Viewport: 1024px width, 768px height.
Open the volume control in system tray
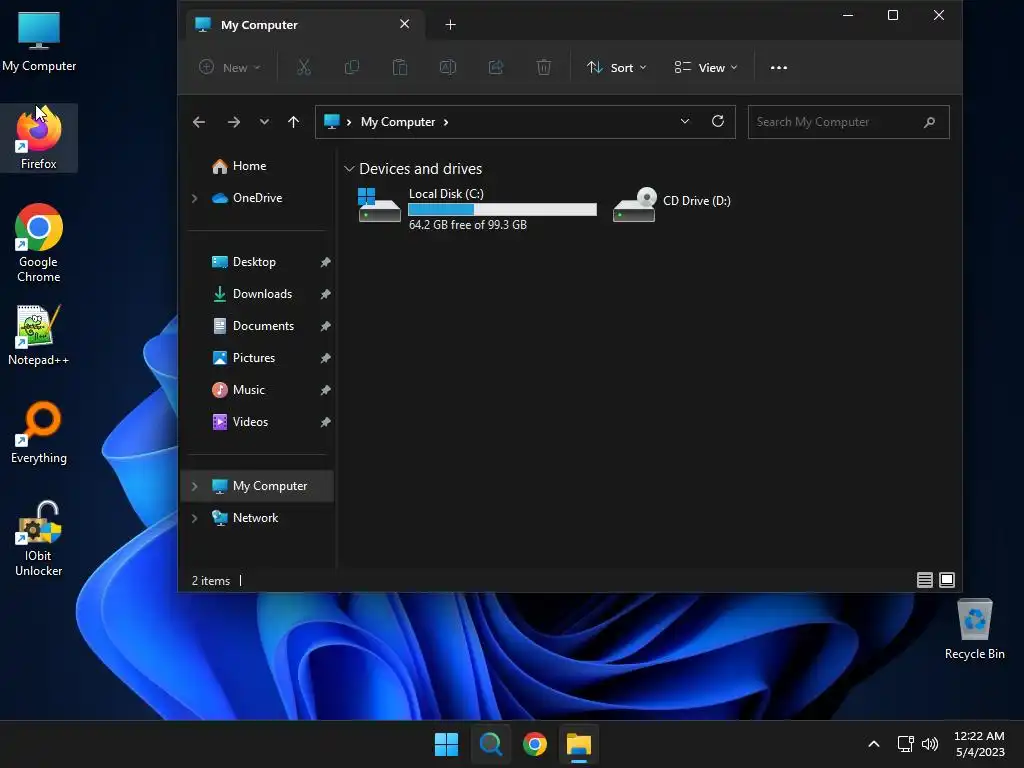click(x=930, y=744)
